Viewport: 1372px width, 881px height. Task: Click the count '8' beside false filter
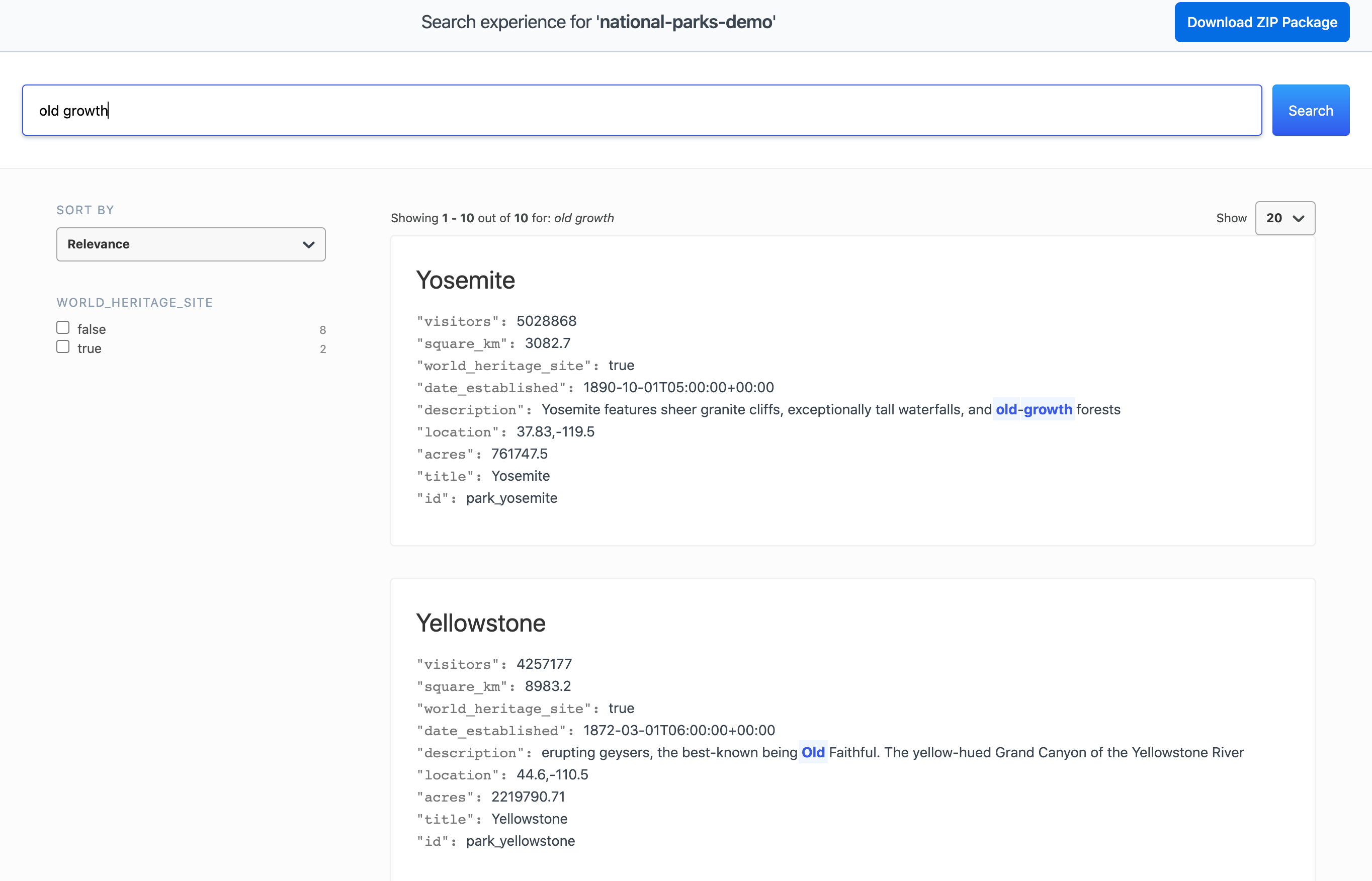(323, 329)
